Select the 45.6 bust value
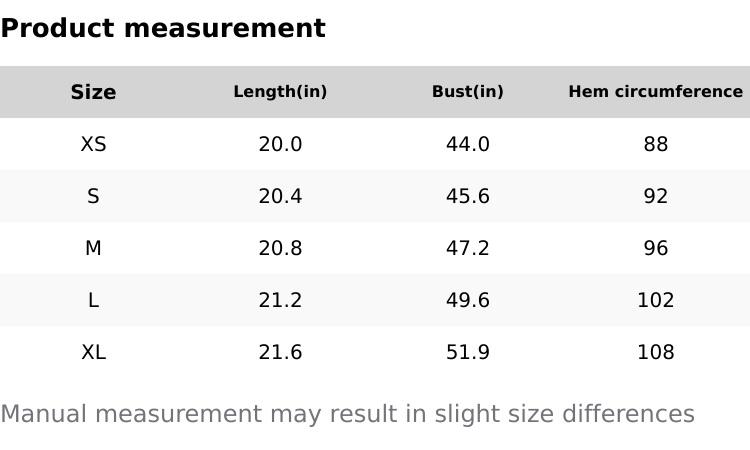Image resolution: width=750 pixels, height=450 pixels. pyautogui.click(x=467, y=196)
